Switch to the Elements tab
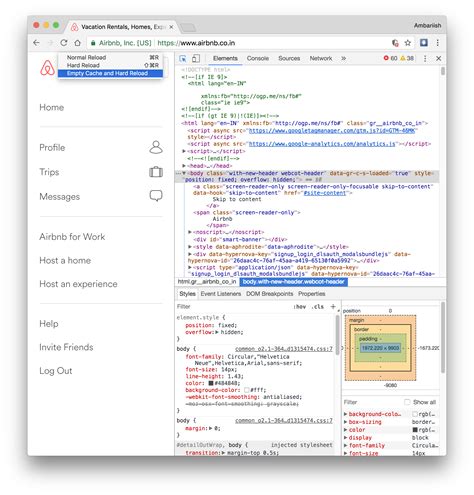The image size is (474, 495). pyautogui.click(x=225, y=58)
